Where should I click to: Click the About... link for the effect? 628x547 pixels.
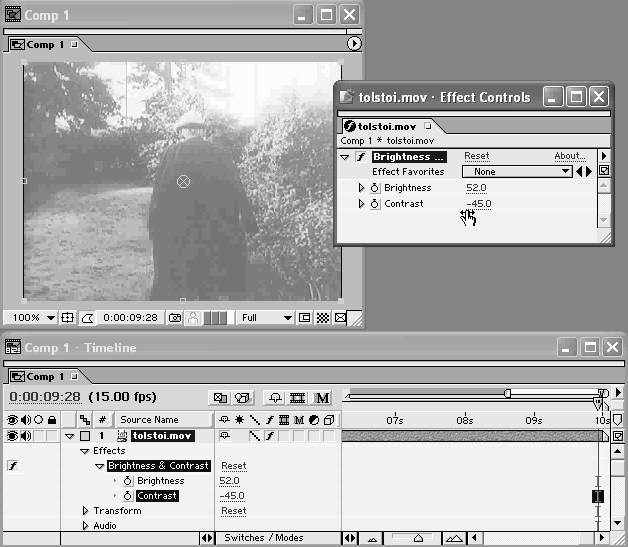(x=569, y=156)
